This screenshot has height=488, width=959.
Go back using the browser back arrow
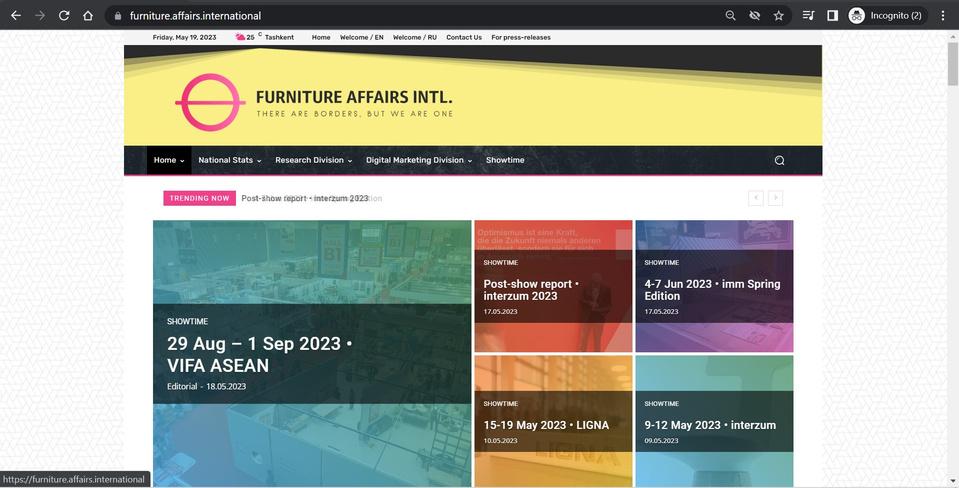point(16,16)
